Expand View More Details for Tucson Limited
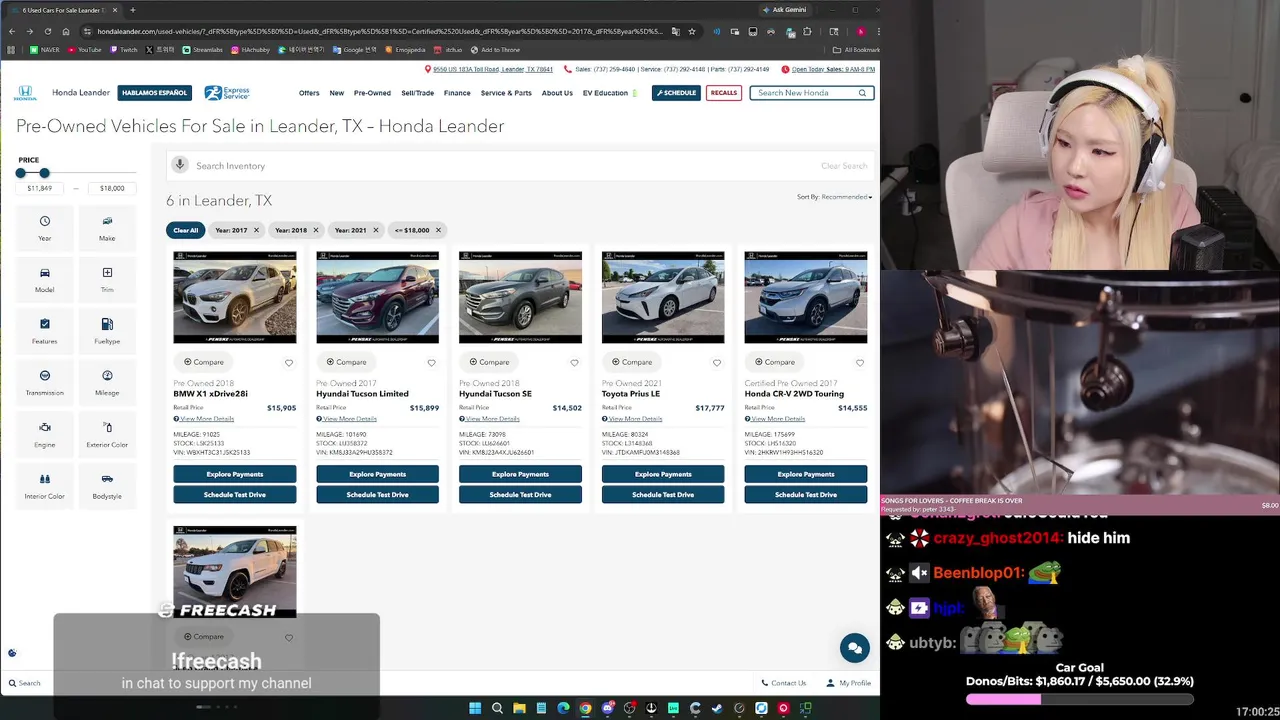This screenshot has height=720, width=1280. coord(347,419)
